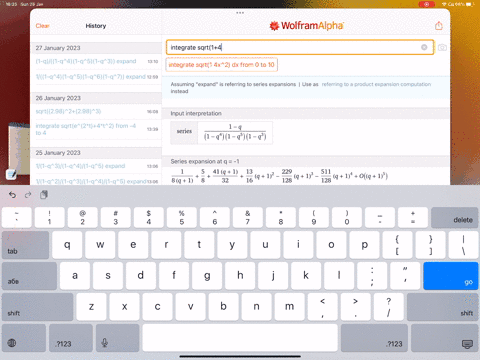Image resolution: width=480 pixels, height=360 pixels.
Task: Toggle caps lock key labeled абв
Action: pyautogui.click(x=29, y=276)
